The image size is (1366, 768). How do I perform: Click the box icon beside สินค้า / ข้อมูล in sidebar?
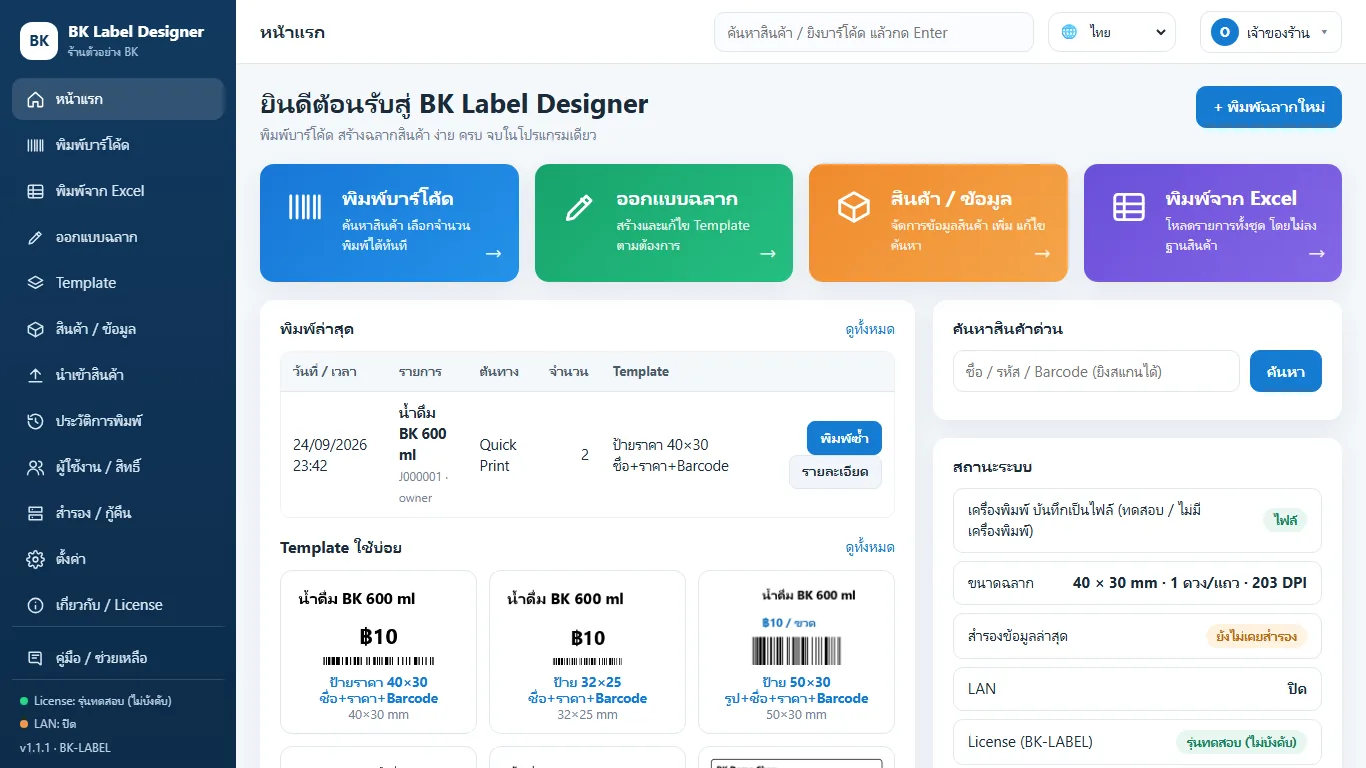(x=36, y=329)
